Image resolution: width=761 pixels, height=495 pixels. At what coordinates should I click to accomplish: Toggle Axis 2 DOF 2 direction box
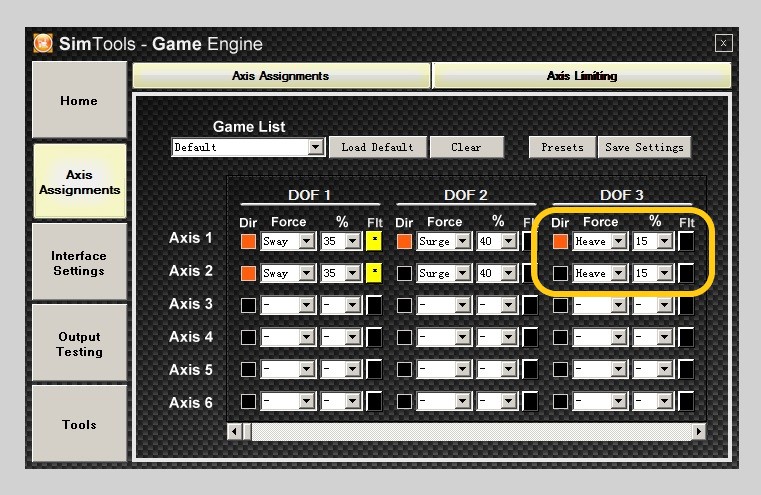tap(404, 273)
